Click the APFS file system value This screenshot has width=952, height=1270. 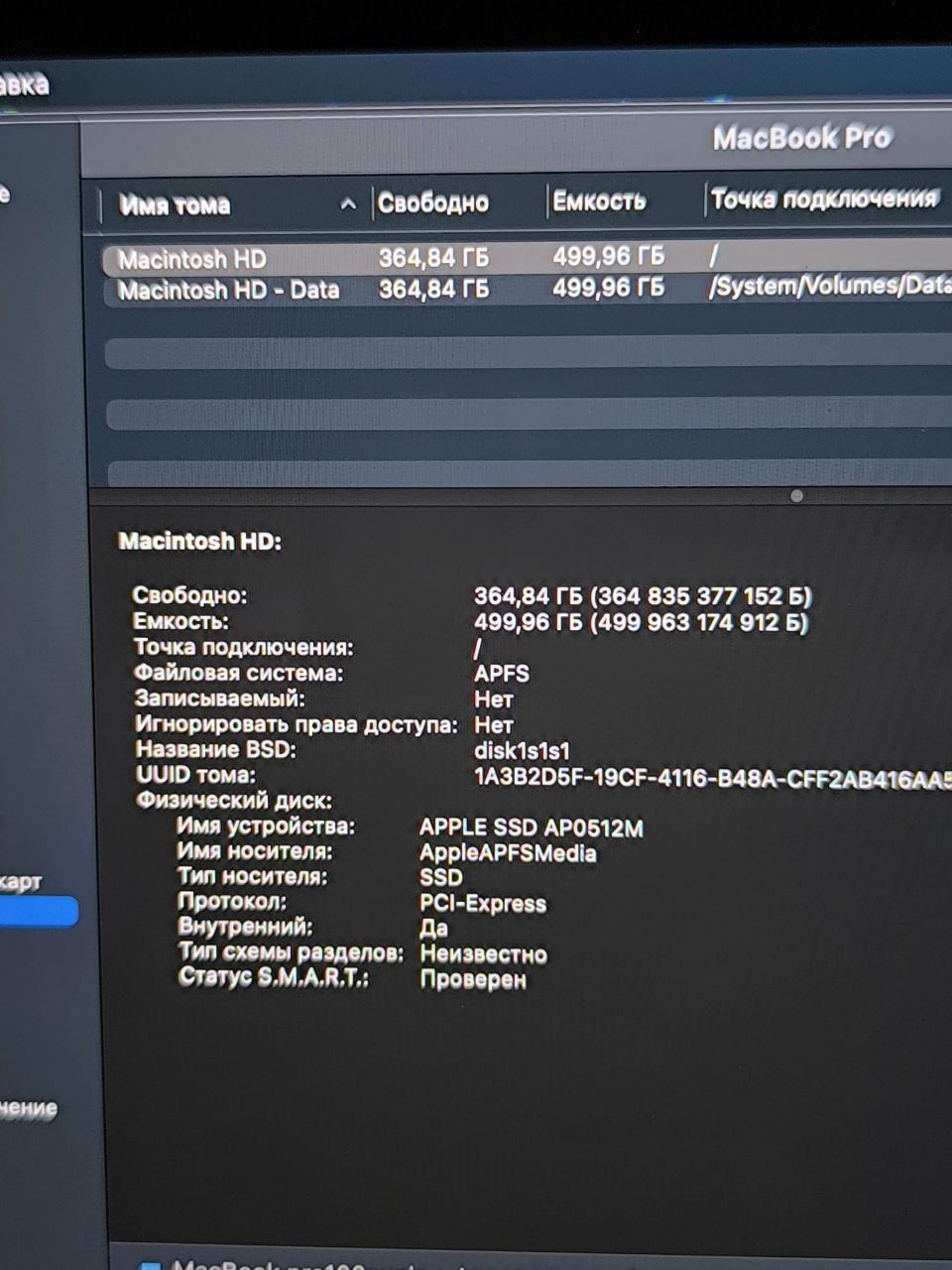(x=502, y=674)
